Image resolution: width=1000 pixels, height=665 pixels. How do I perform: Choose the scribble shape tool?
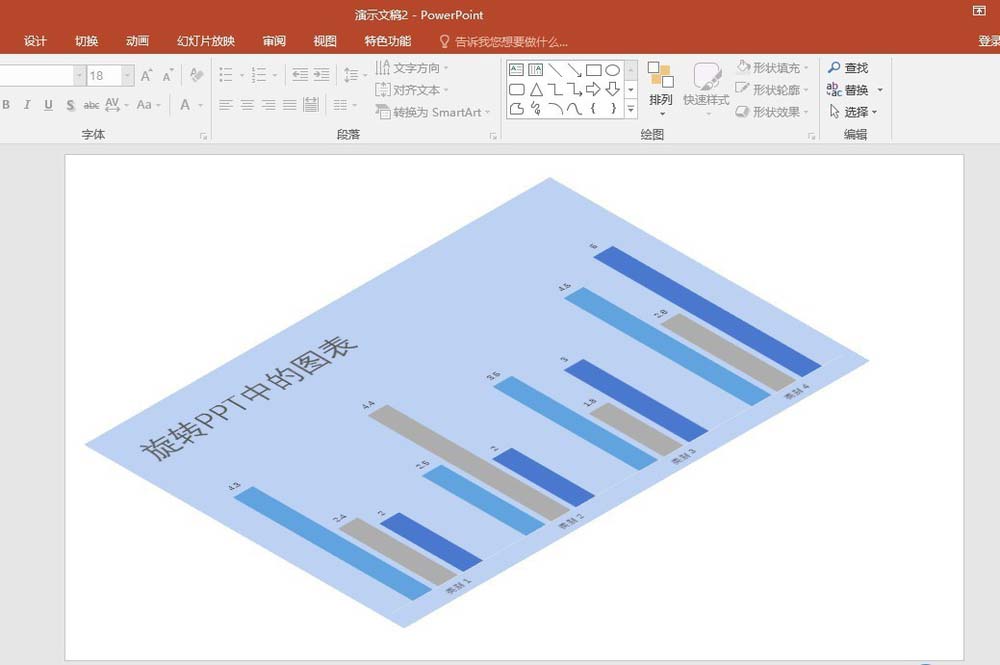(x=536, y=109)
